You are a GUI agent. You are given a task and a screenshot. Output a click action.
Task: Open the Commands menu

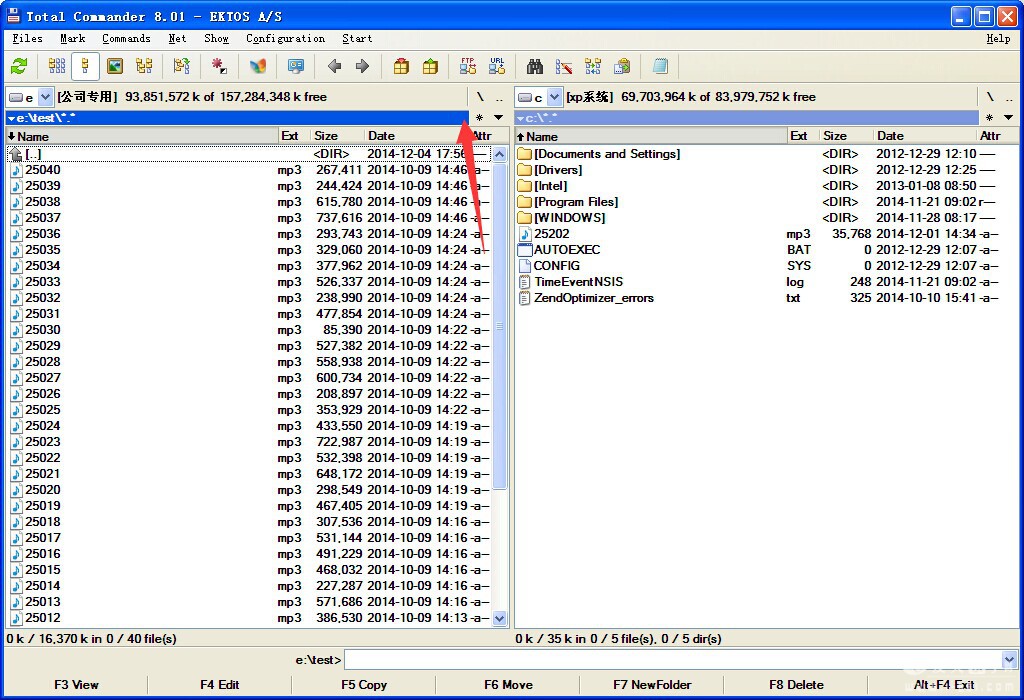(x=126, y=39)
